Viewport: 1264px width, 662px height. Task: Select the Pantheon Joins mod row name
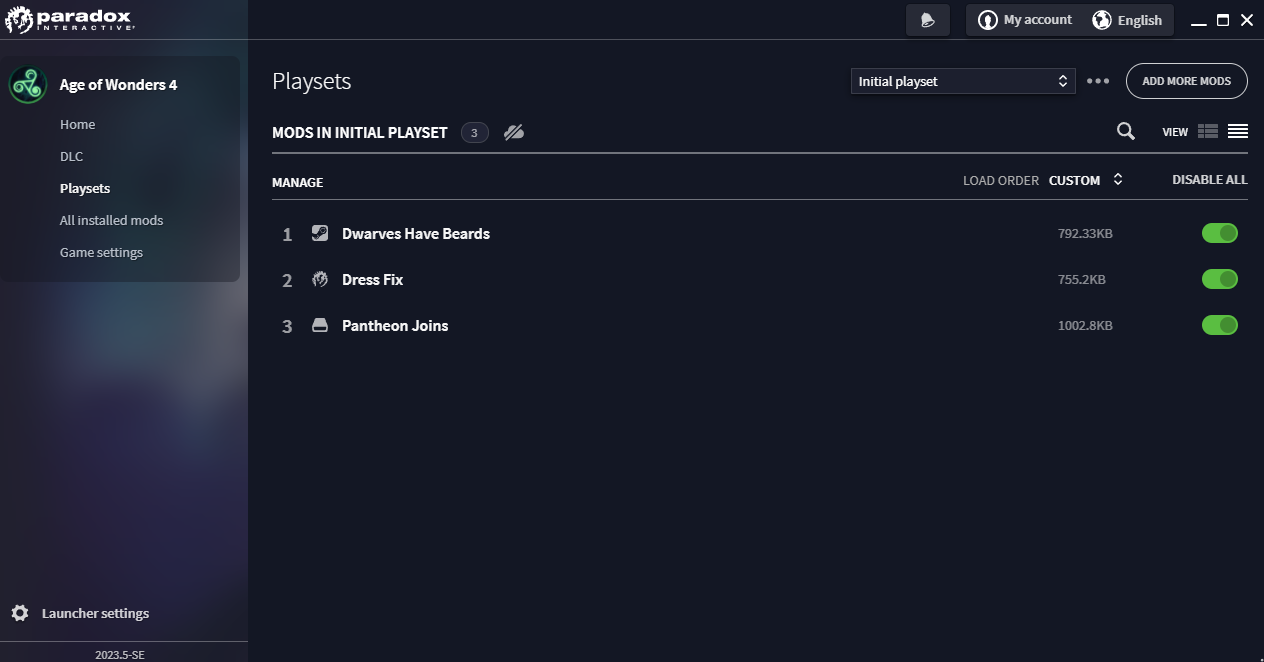395,325
